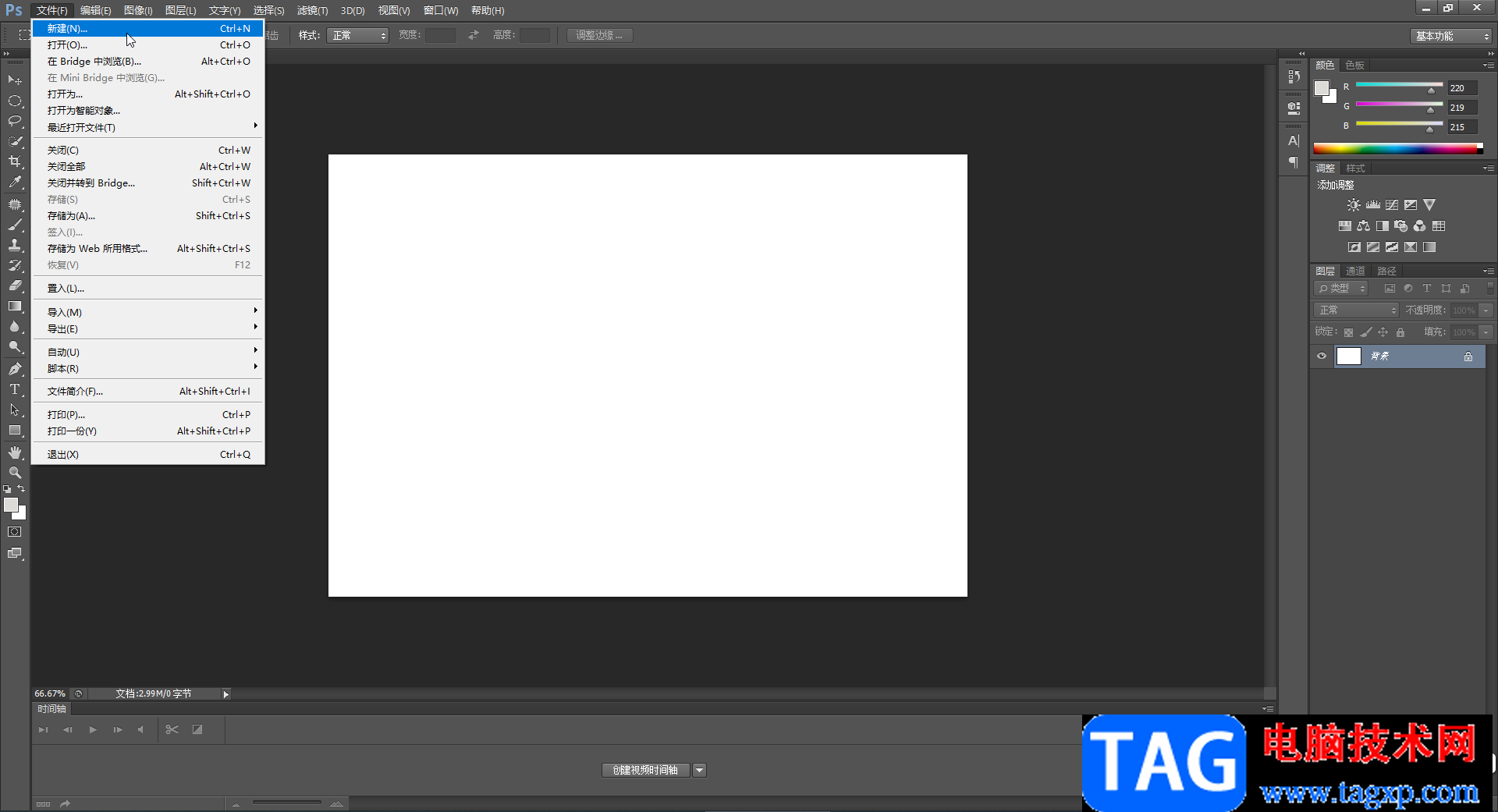1498x812 pixels.
Task: Select the Hand tool
Action: (x=15, y=452)
